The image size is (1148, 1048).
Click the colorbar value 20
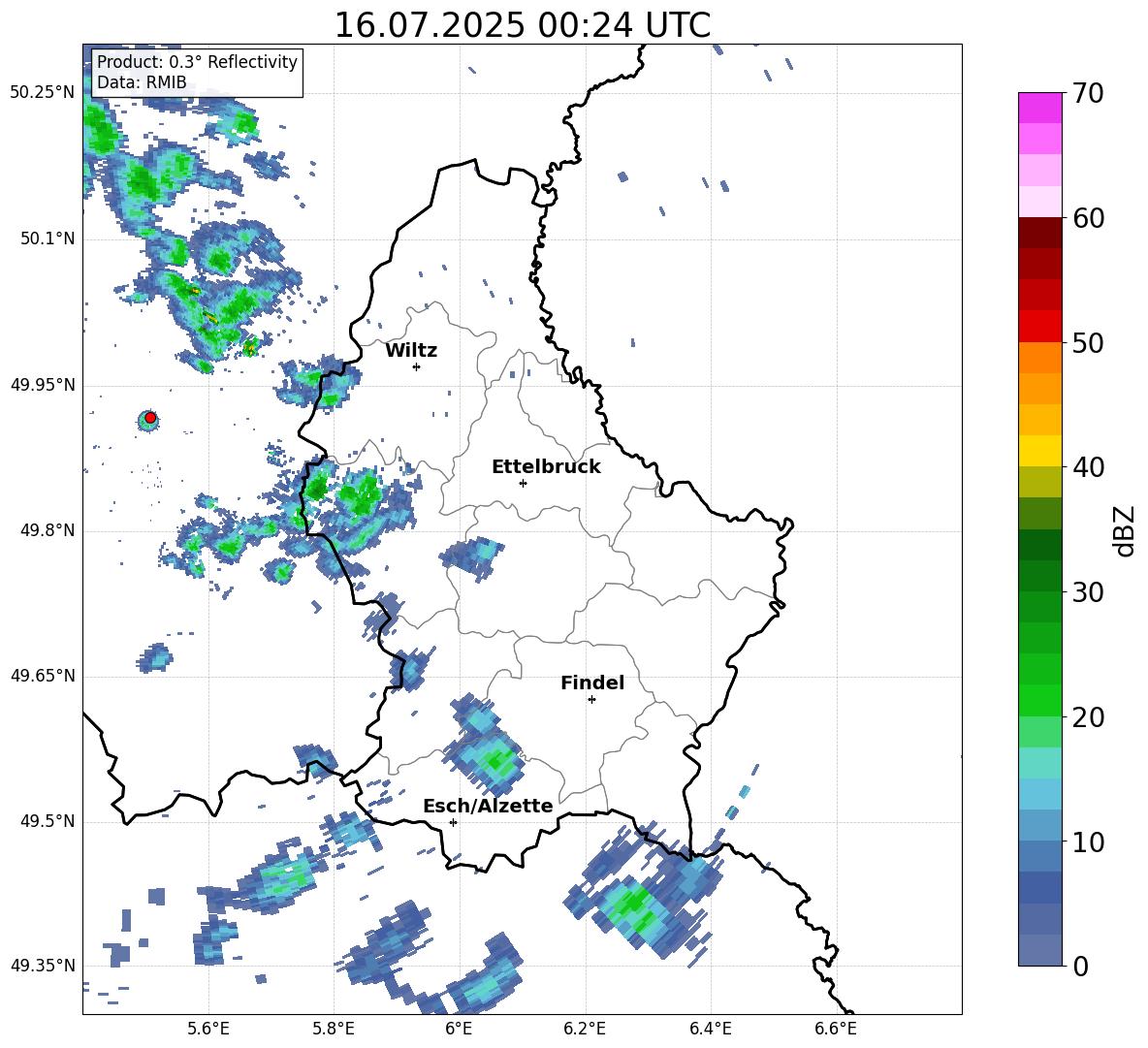(1088, 717)
